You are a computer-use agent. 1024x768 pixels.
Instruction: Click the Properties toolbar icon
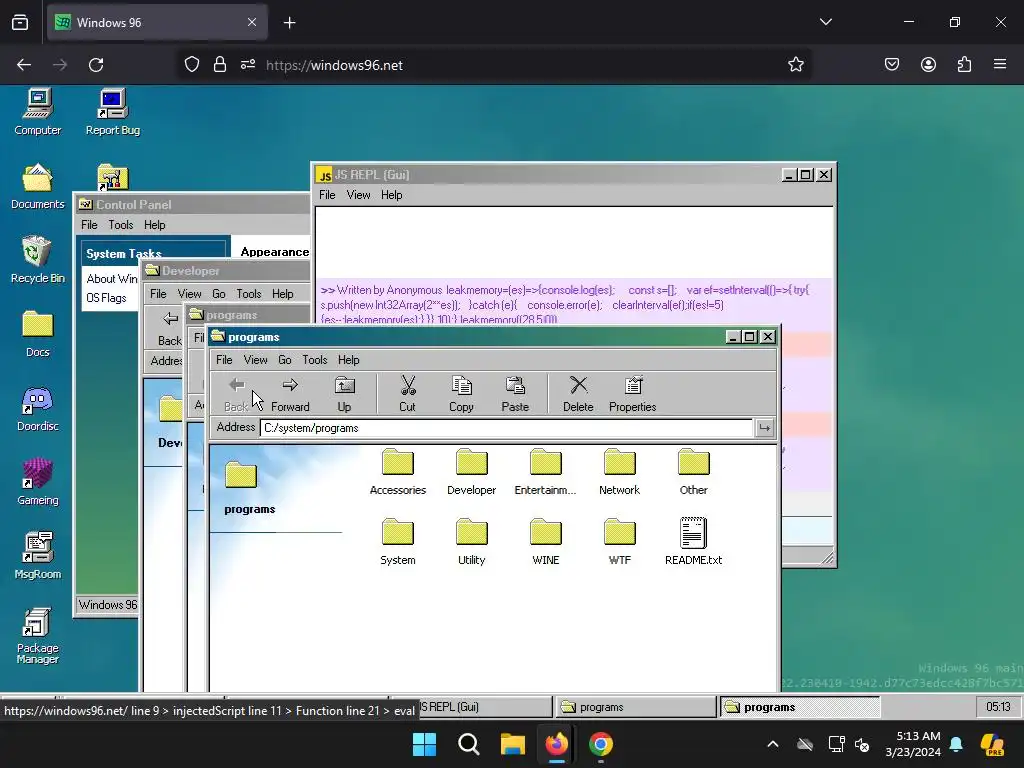pos(632,394)
